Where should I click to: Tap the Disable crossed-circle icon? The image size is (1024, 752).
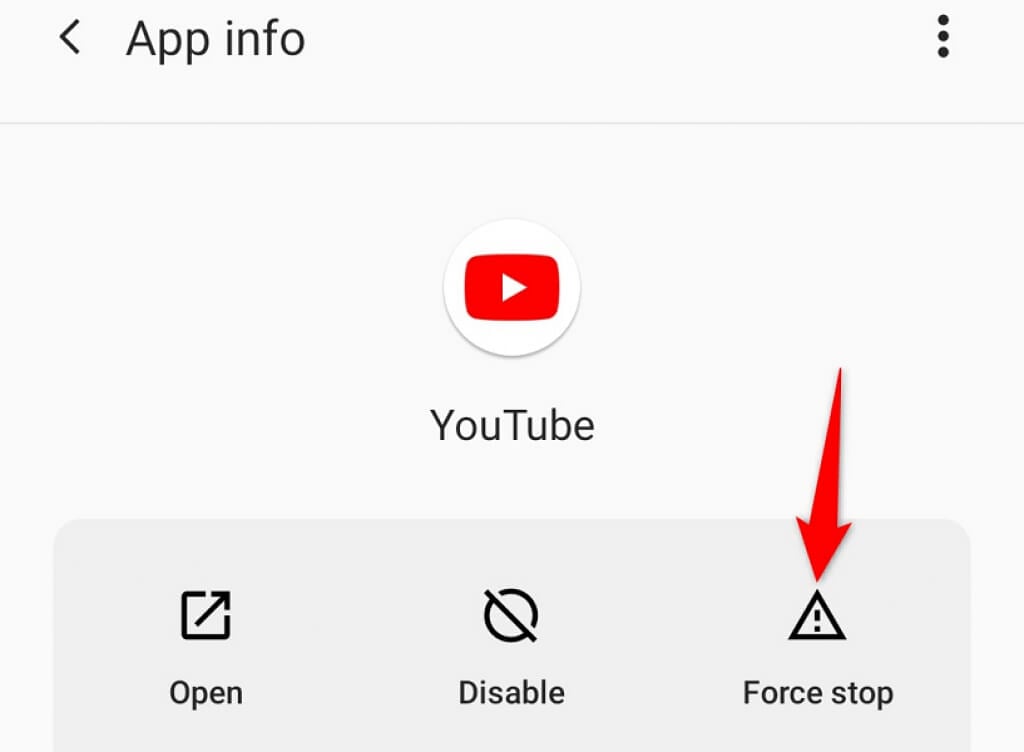click(x=511, y=615)
